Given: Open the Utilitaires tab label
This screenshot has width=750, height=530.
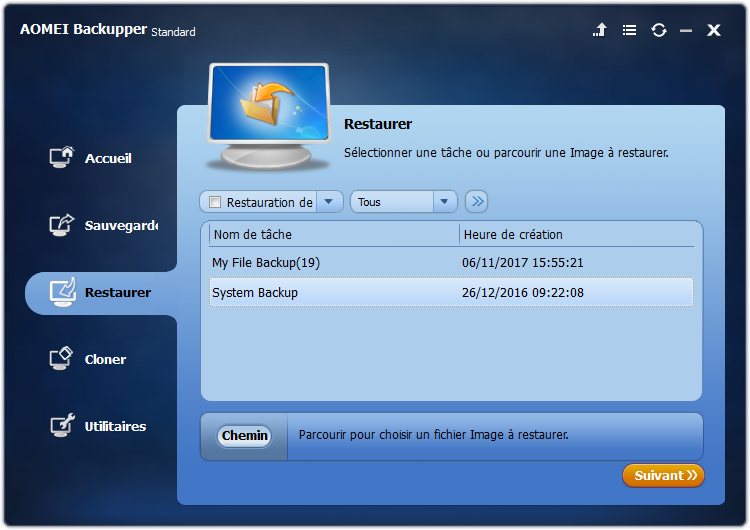Looking at the screenshot, I should coord(115,426).
